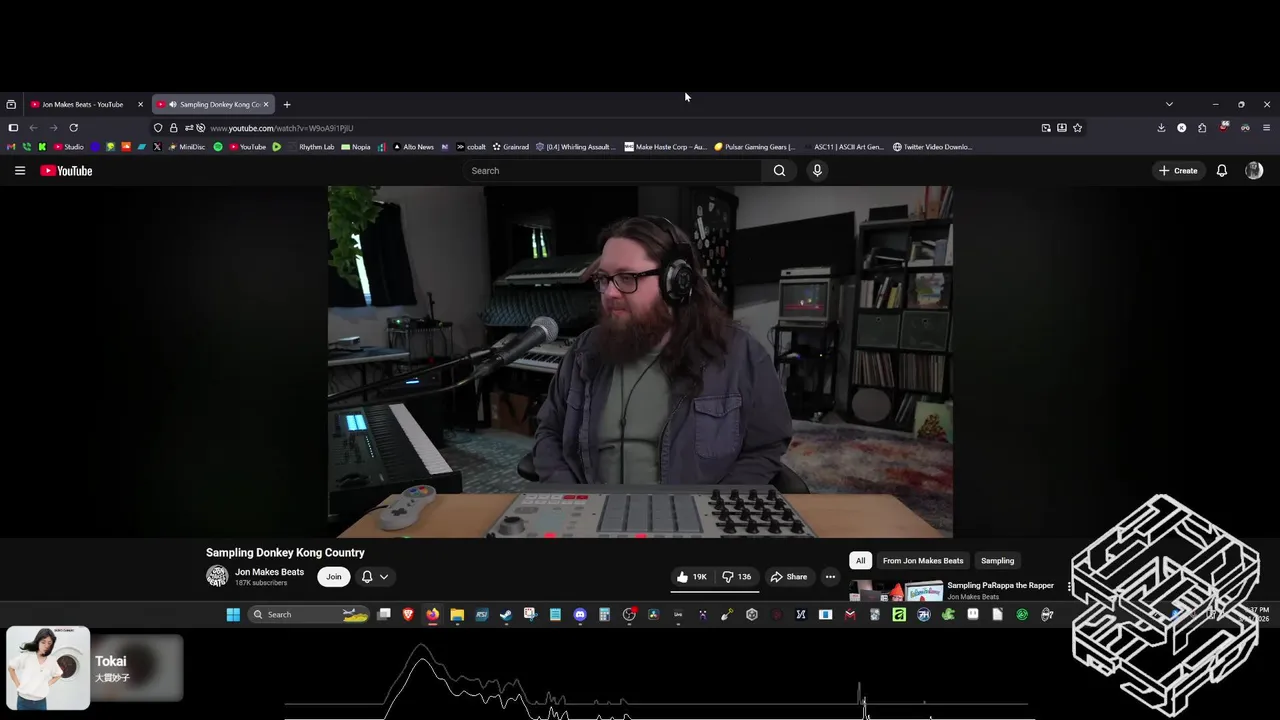Go to the YouTube home logo

tap(66, 171)
